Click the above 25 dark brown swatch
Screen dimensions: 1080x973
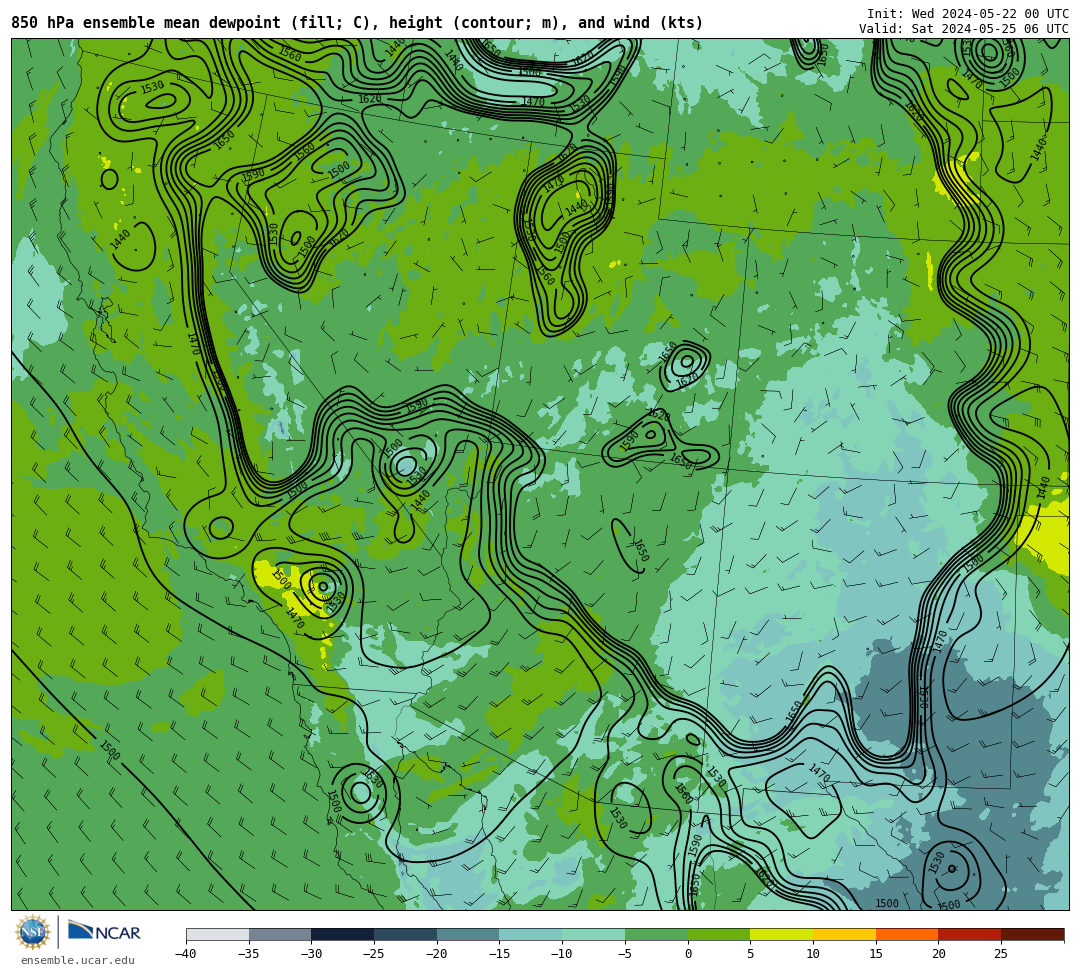click(1032, 934)
